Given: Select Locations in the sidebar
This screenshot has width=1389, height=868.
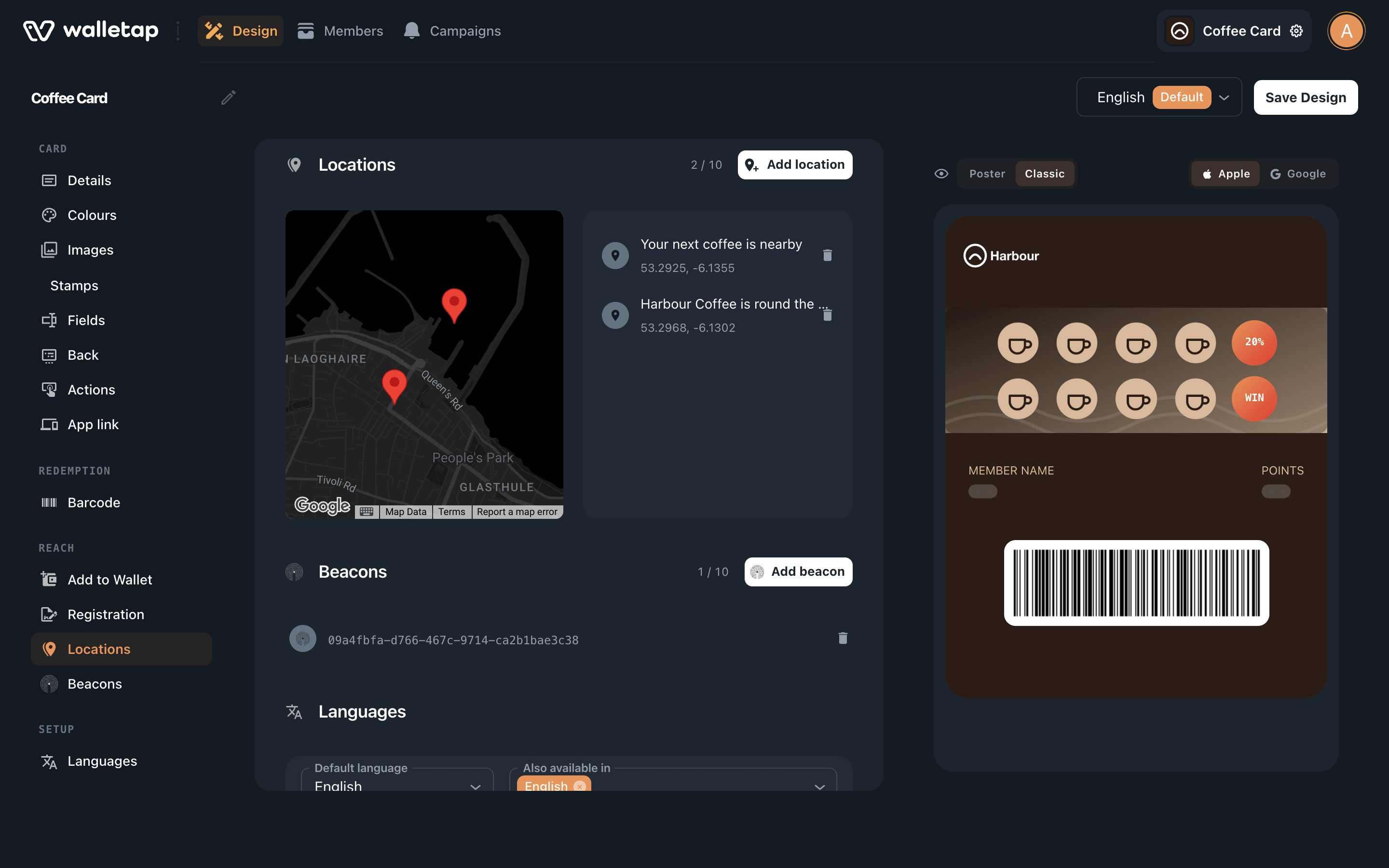Looking at the screenshot, I should click(121, 649).
